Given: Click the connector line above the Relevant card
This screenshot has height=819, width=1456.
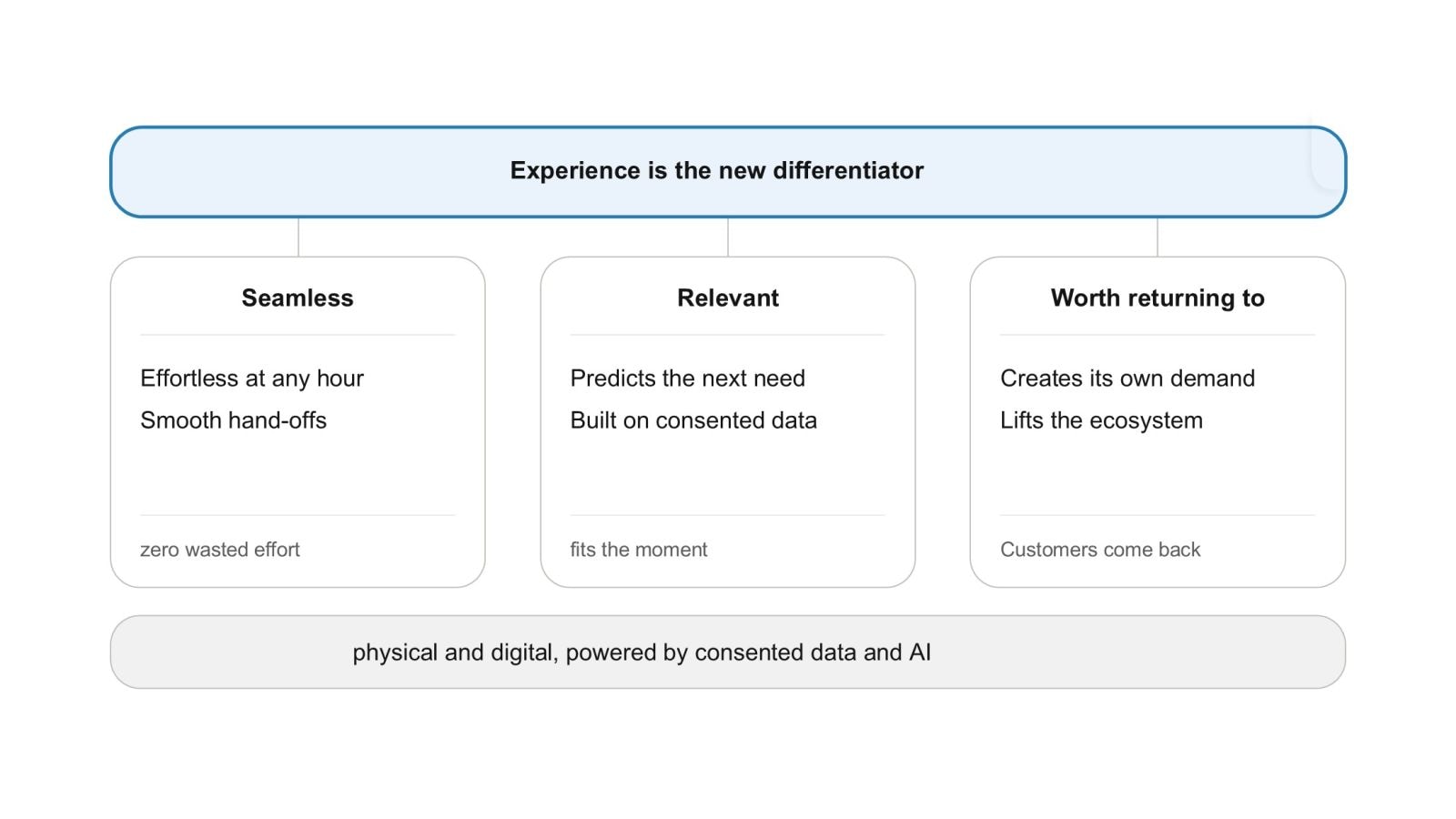Looking at the screenshot, I should tap(728, 238).
